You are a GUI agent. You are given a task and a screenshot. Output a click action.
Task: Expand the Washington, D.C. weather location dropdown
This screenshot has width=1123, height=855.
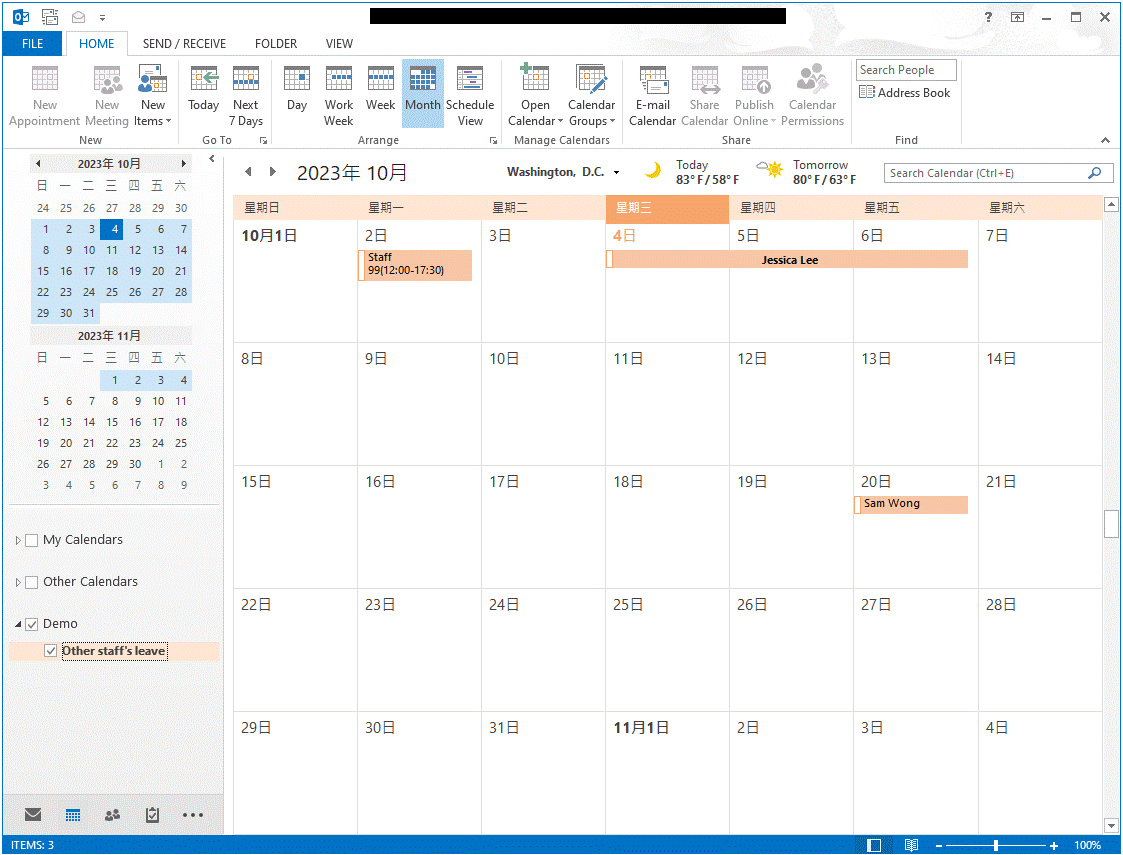pyautogui.click(x=617, y=173)
